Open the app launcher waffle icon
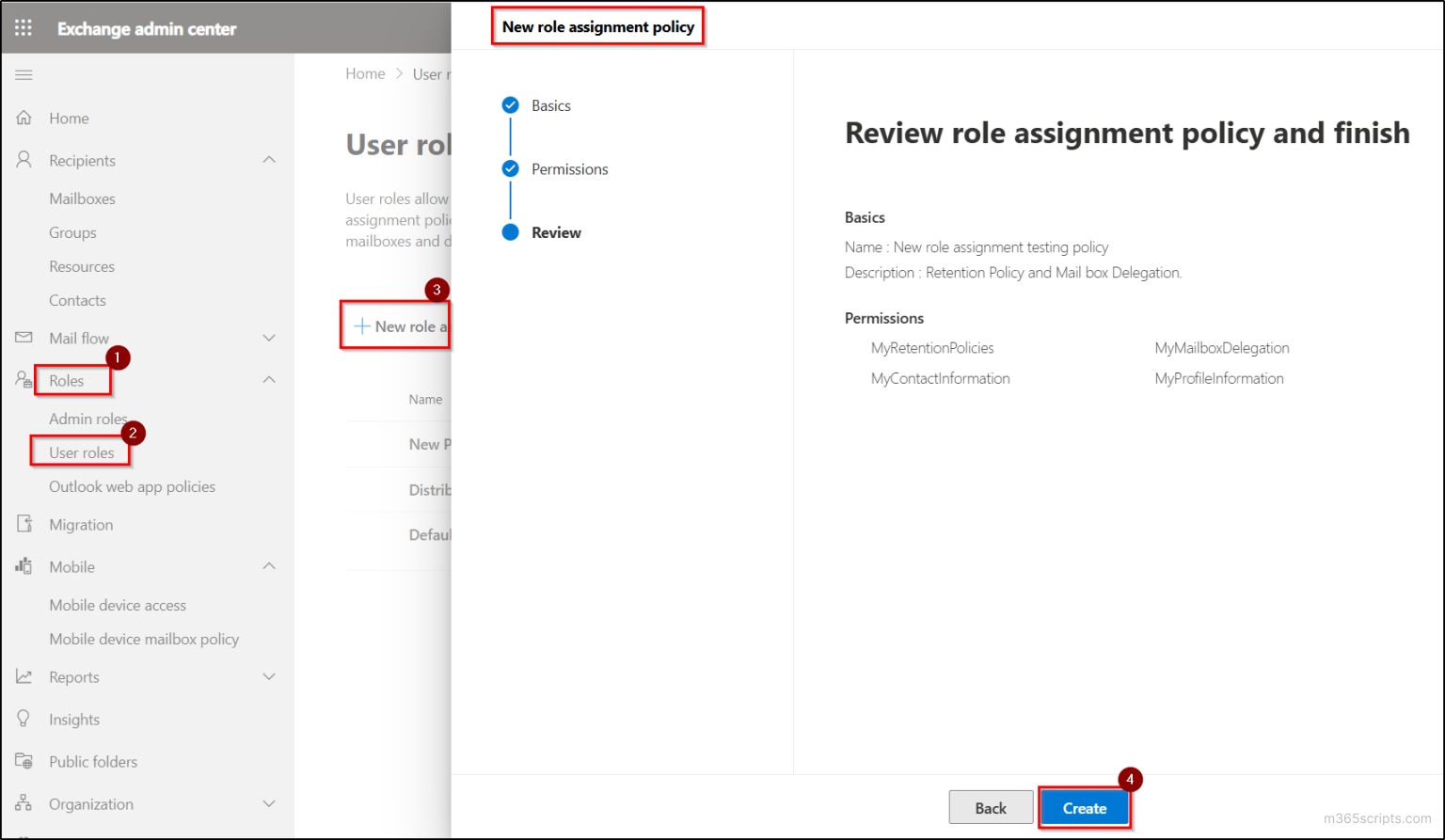Screen dimensions: 1445x840 click(23, 27)
